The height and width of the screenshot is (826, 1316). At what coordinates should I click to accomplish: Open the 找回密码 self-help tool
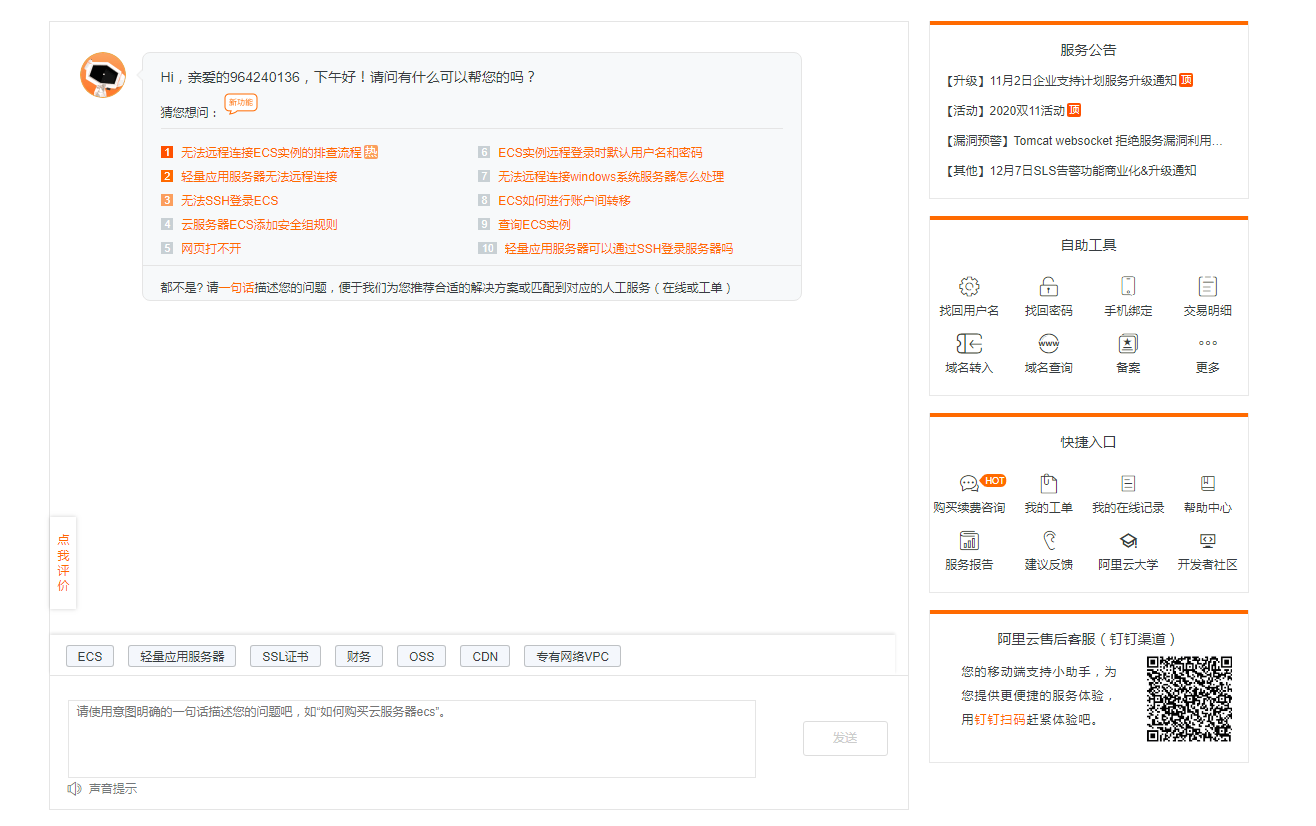pos(1048,296)
